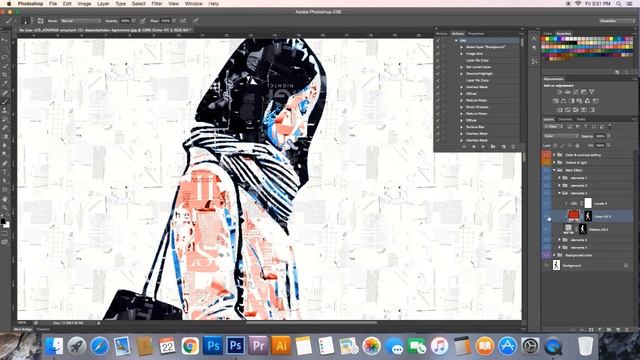
Task: Switch to the History tab
Action: (x=442, y=34)
